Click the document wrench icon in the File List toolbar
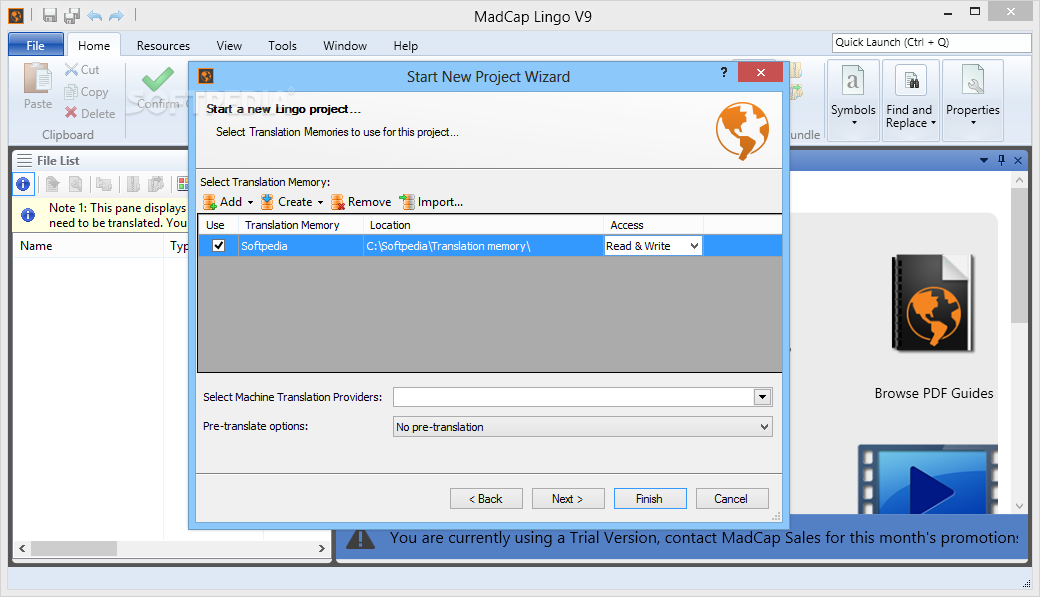The image size is (1040, 597). point(76,184)
